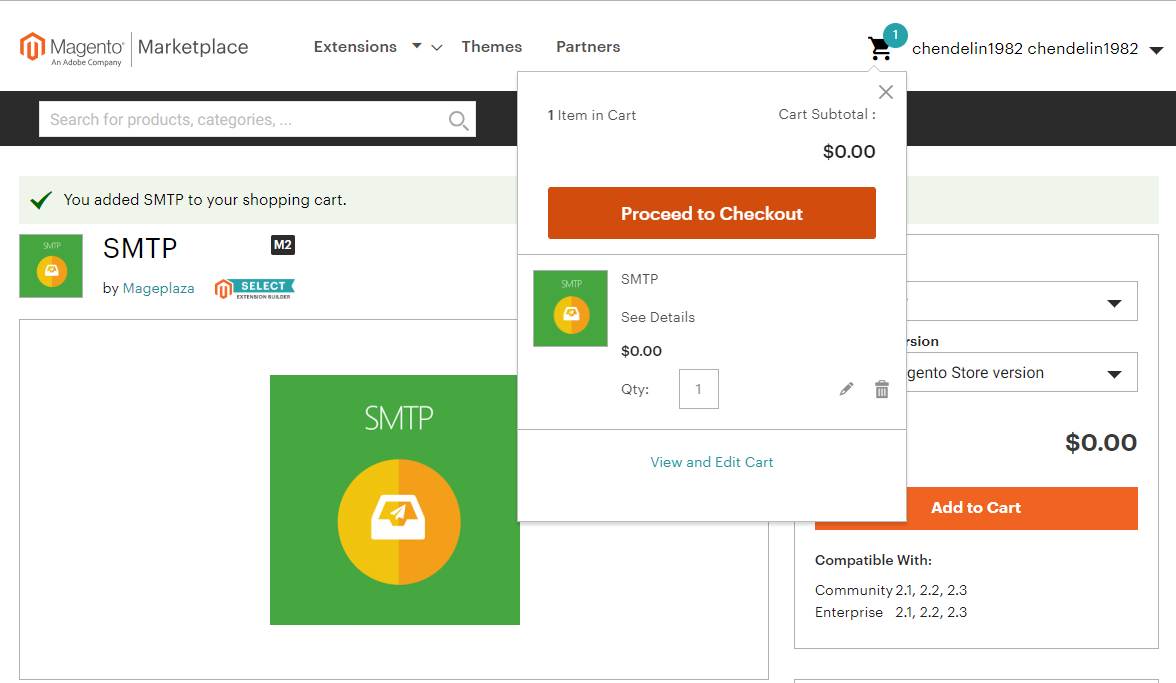Click the 'You added SMTP to your shopping cart.' message
The image size is (1176, 683).
click(x=205, y=200)
